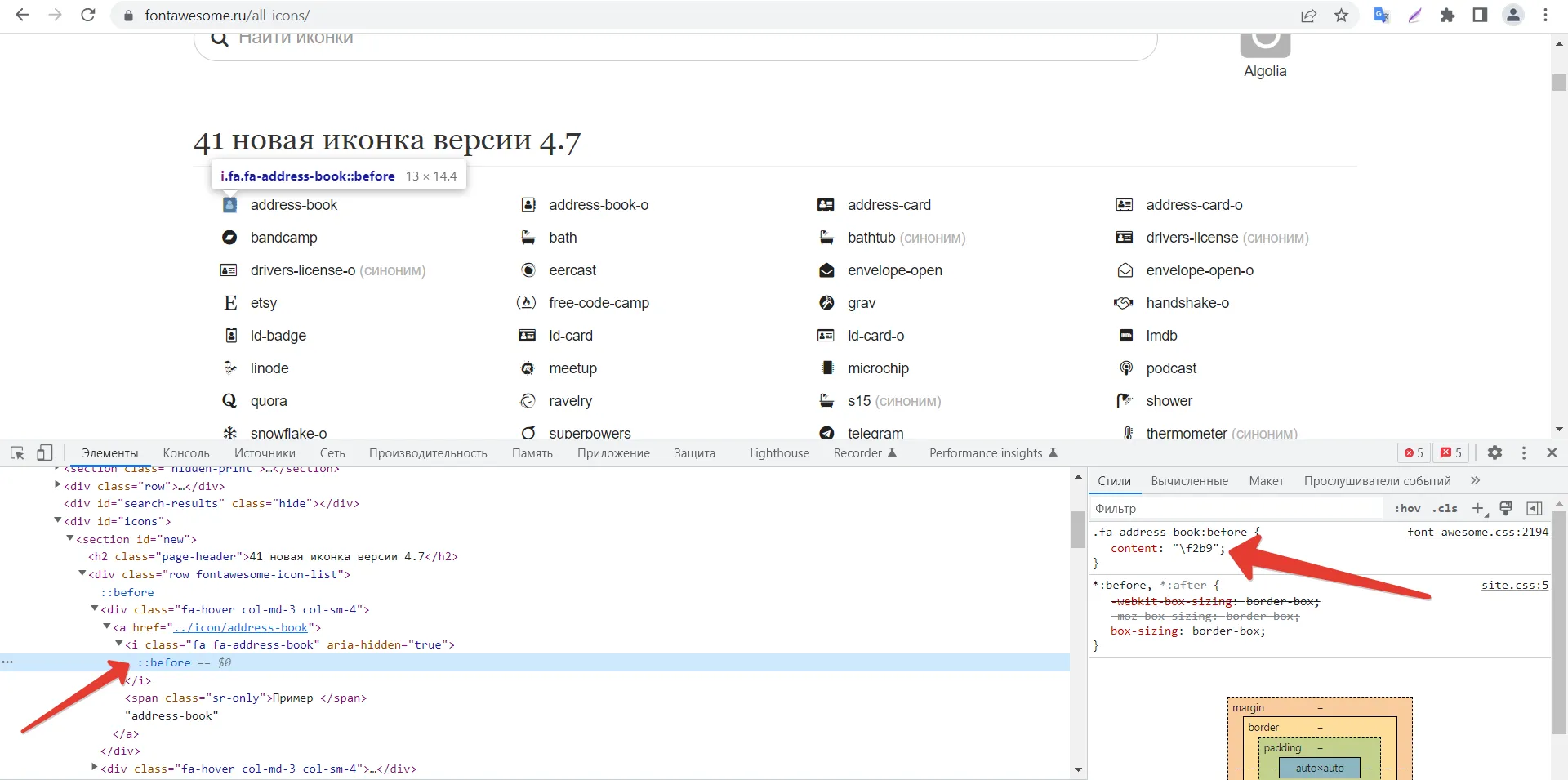Click the purple feather extension icon
This screenshot has height=780, width=1568.
pyautogui.click(x=1414, y=15)
